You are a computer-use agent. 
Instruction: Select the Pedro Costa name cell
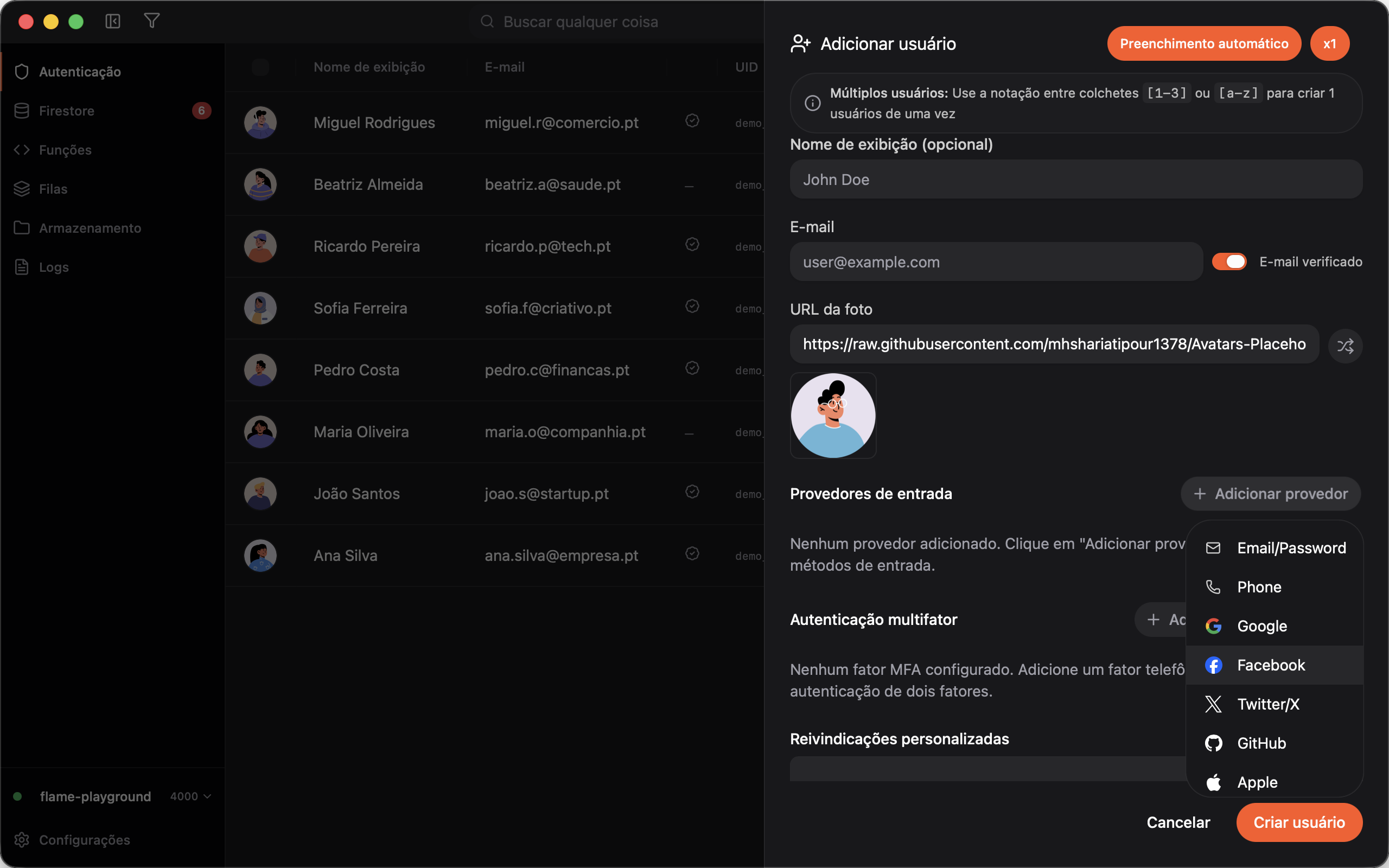click(x=356, y=371)
